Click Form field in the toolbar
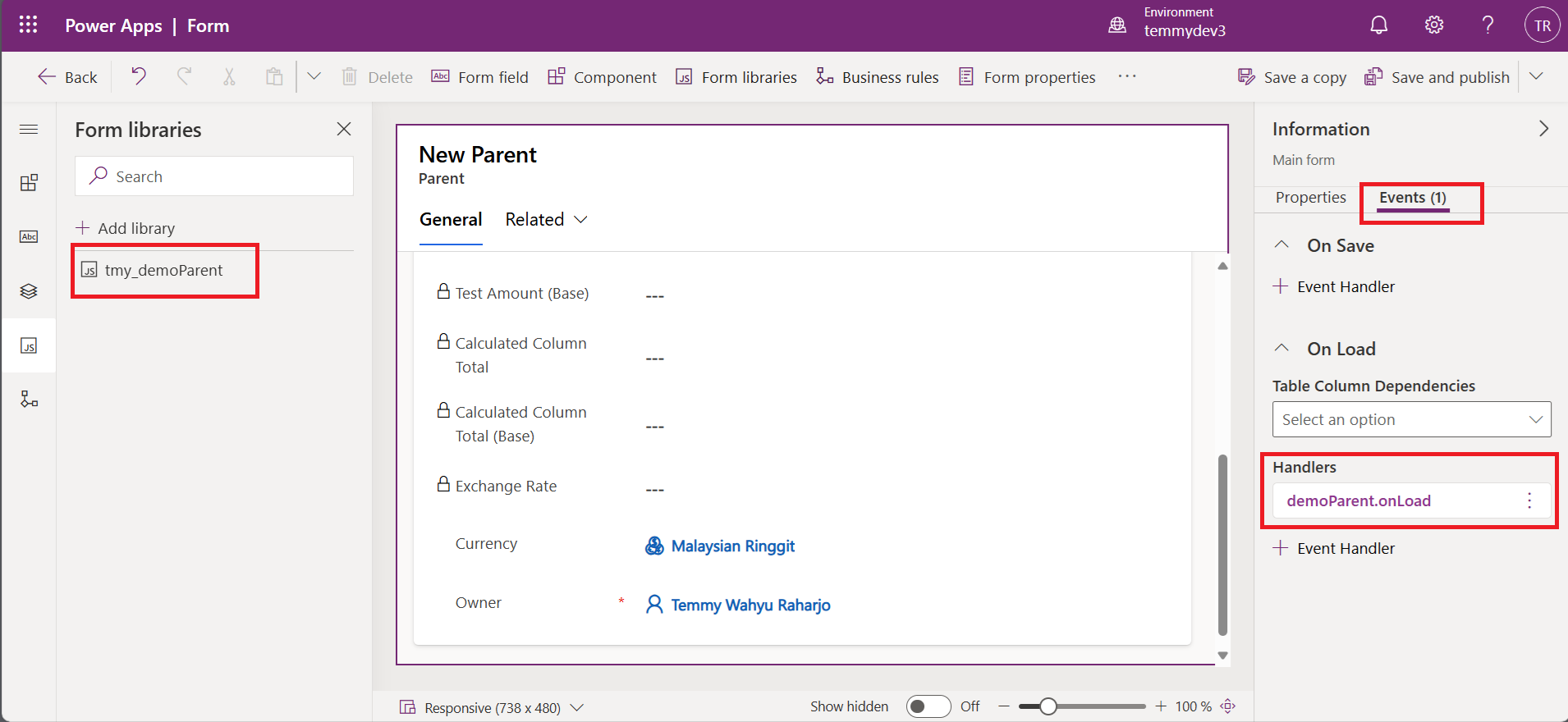Viewport: 1568px width, 722px height. (x=480, y=77)
